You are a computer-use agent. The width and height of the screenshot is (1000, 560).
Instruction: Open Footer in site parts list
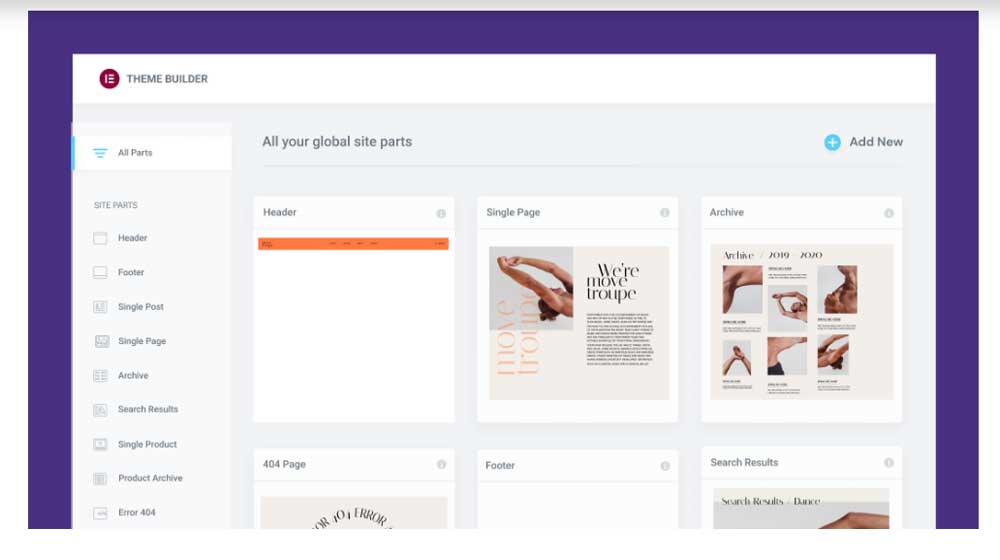pos(131,272)
